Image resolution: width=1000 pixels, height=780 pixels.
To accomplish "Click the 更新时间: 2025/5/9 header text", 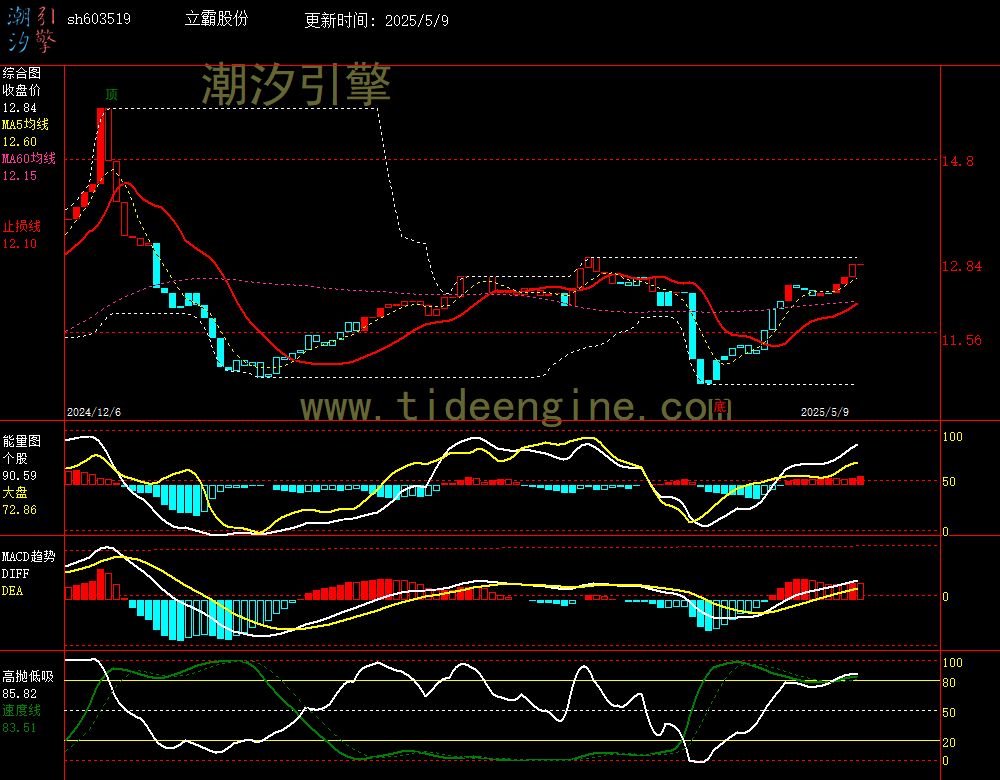I will tap(376, 20).
